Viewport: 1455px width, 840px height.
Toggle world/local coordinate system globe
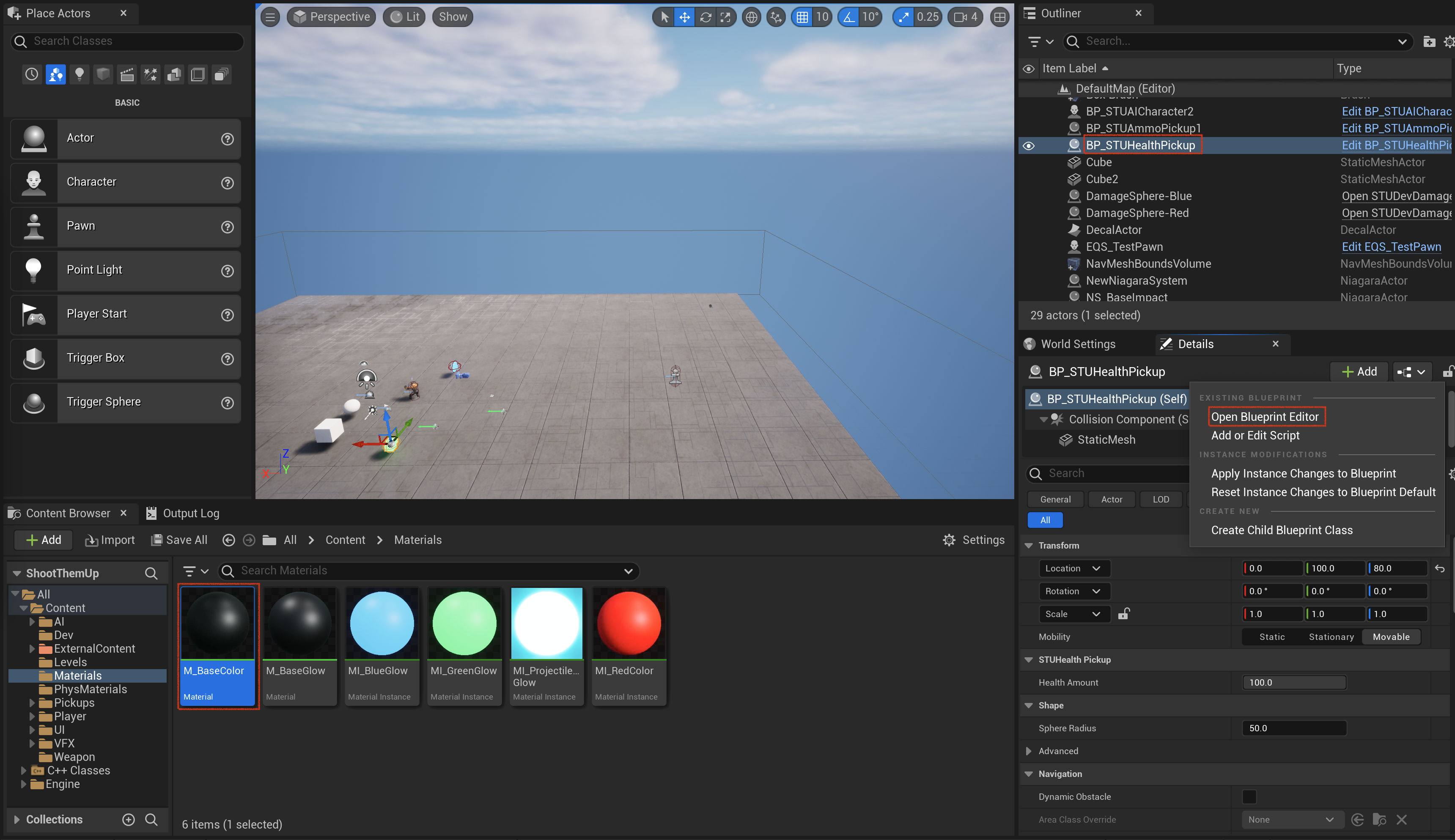[x=751, y=17]
